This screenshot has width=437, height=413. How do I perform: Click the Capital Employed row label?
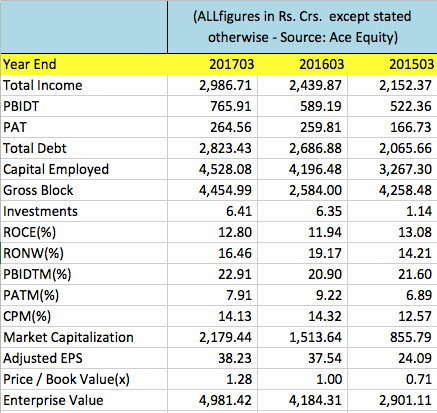56,169
